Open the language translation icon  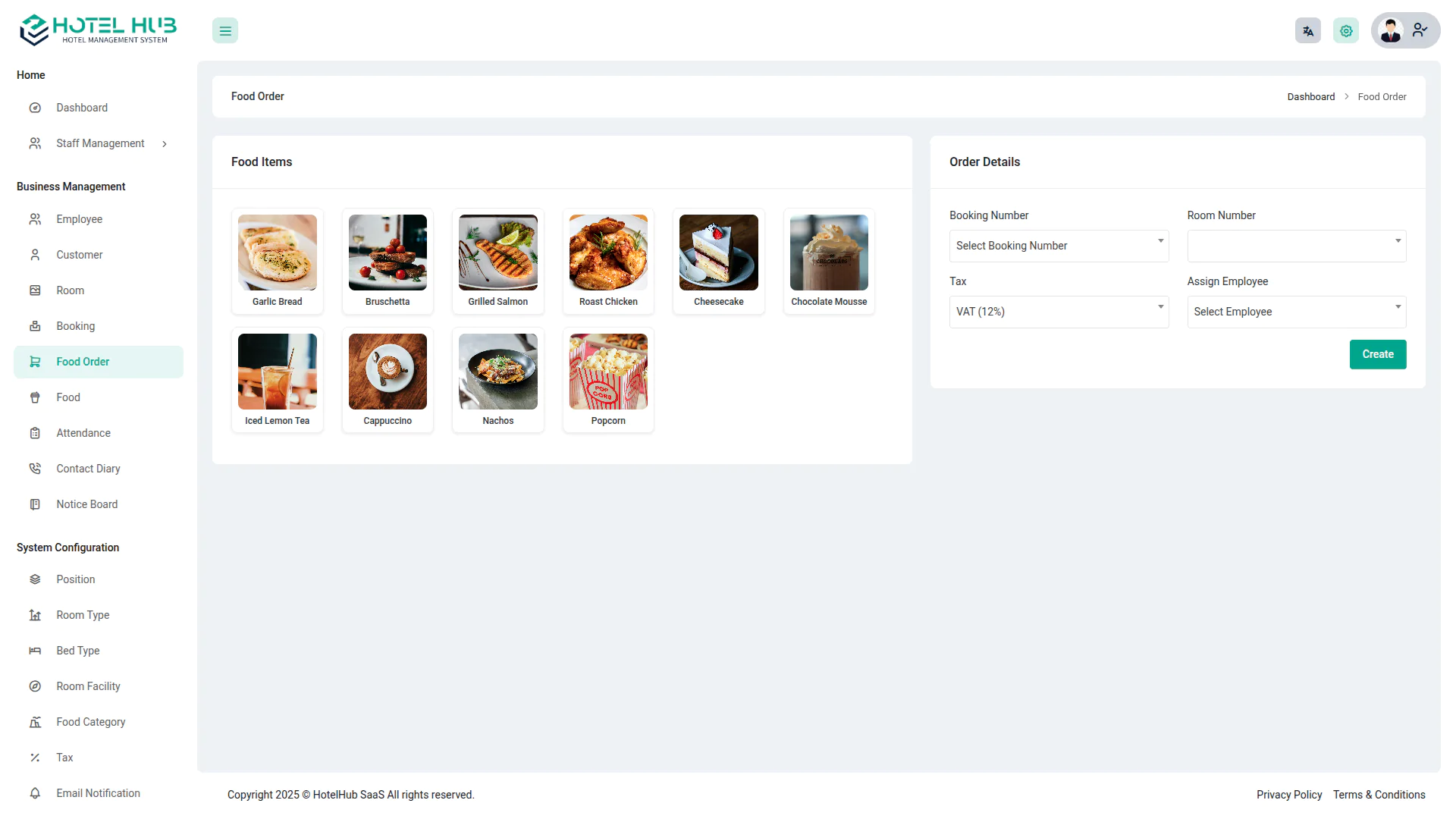click(1308, 31)
